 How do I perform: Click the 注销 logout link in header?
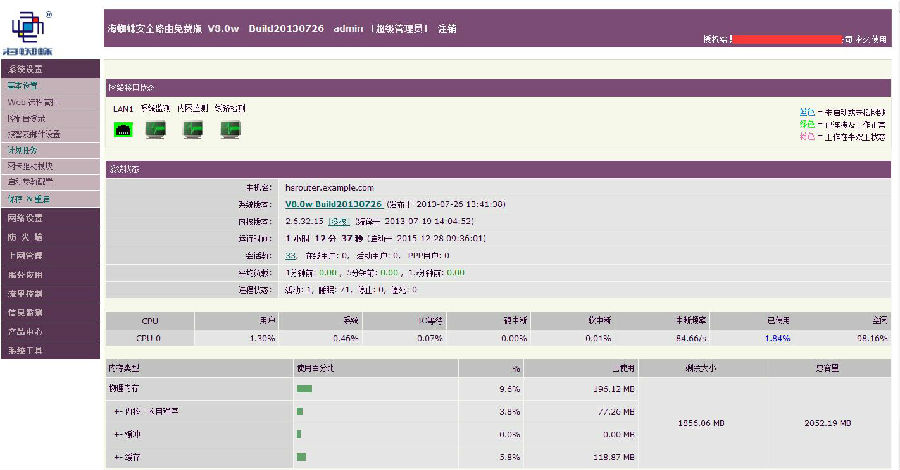pyautogui.click(x=447, y=29)
